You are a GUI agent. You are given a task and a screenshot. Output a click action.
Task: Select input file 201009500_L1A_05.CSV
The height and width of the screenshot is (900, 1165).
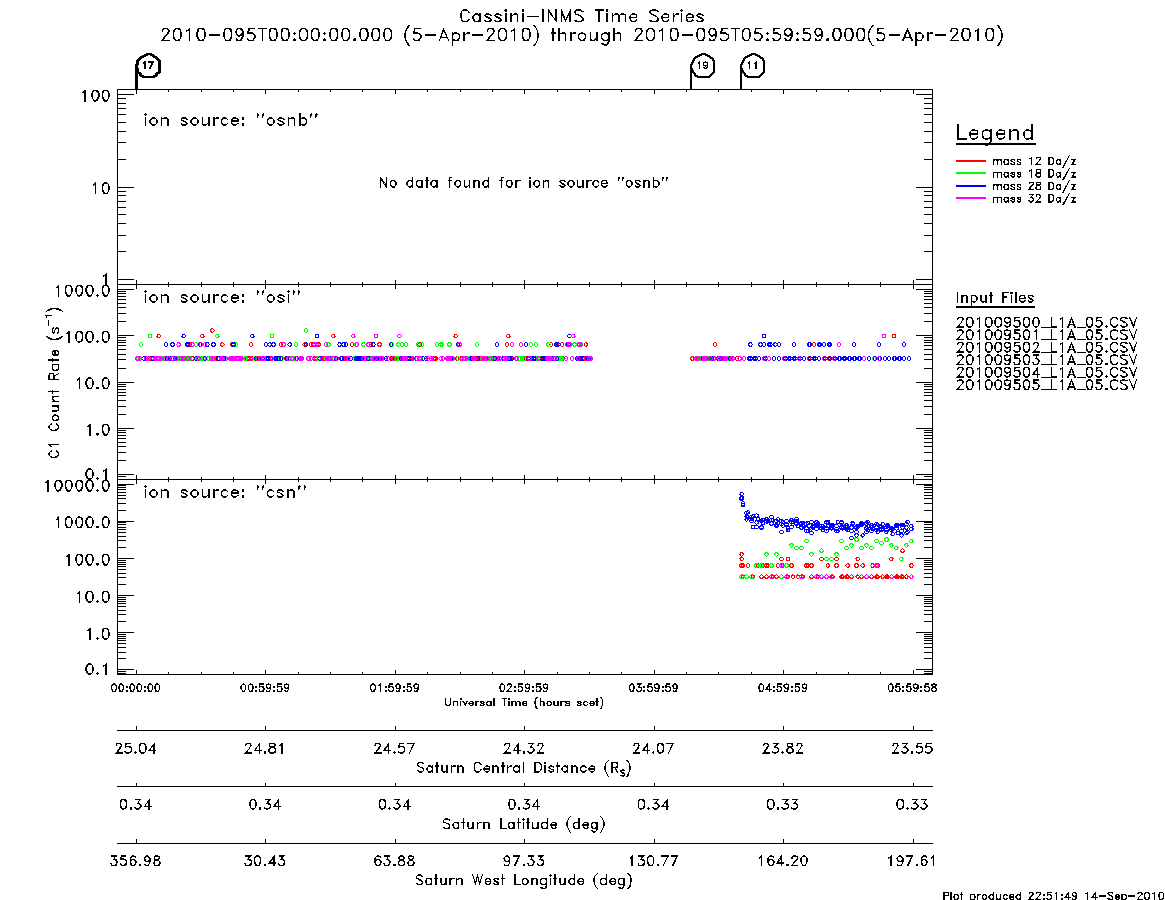pos(1046,323)
